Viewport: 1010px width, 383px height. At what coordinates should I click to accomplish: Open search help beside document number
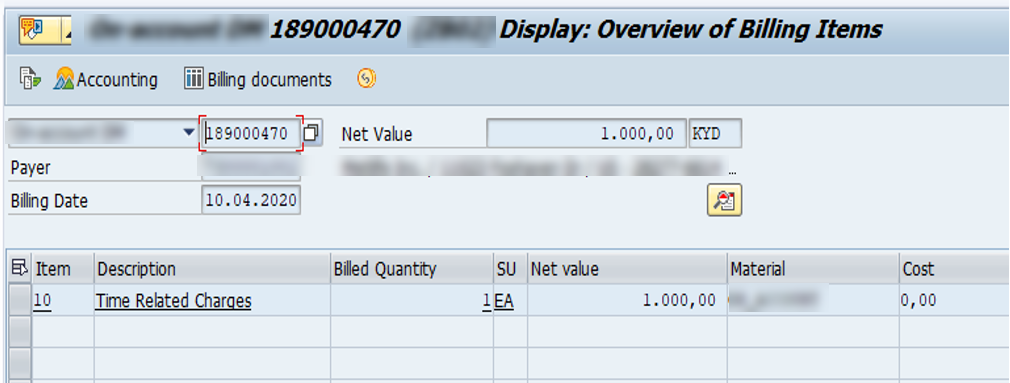(x=312, y=133)
